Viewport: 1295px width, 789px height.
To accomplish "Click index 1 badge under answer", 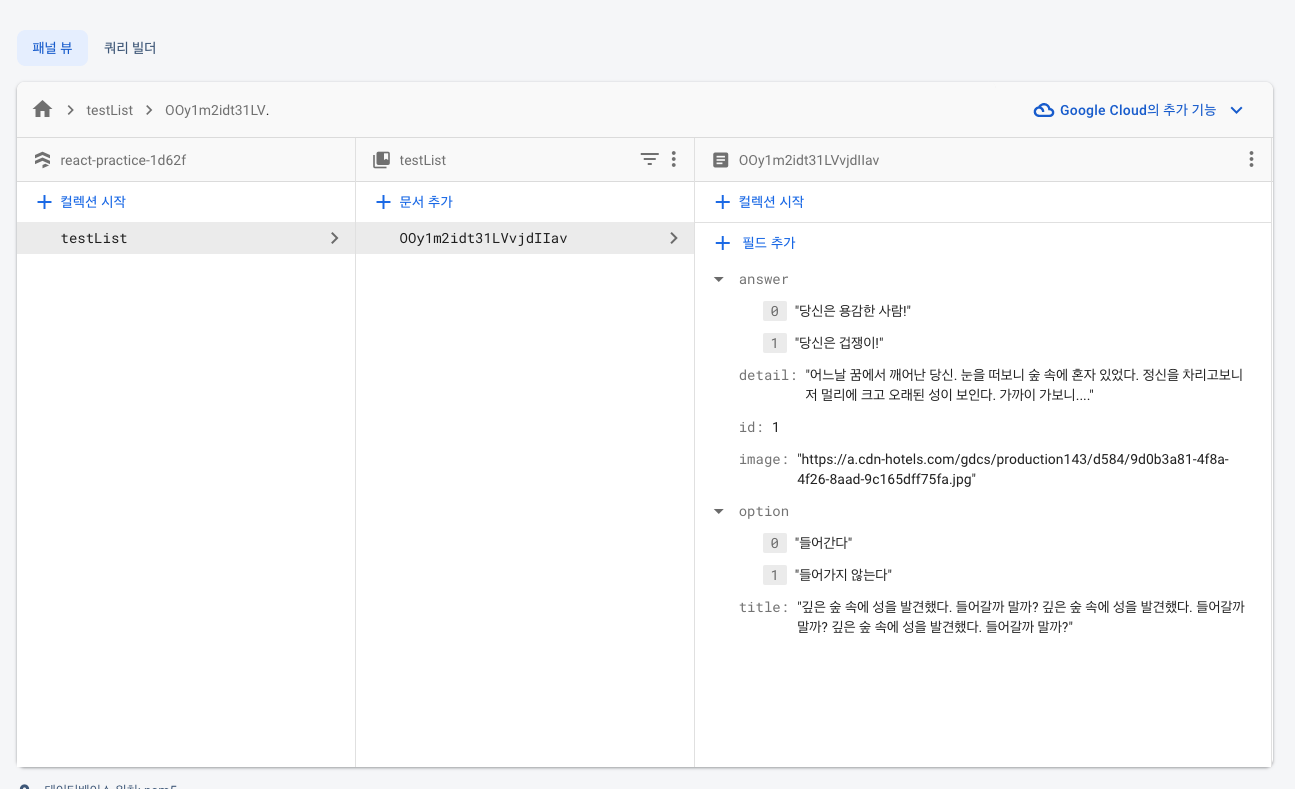I will (x=774, y=343).
